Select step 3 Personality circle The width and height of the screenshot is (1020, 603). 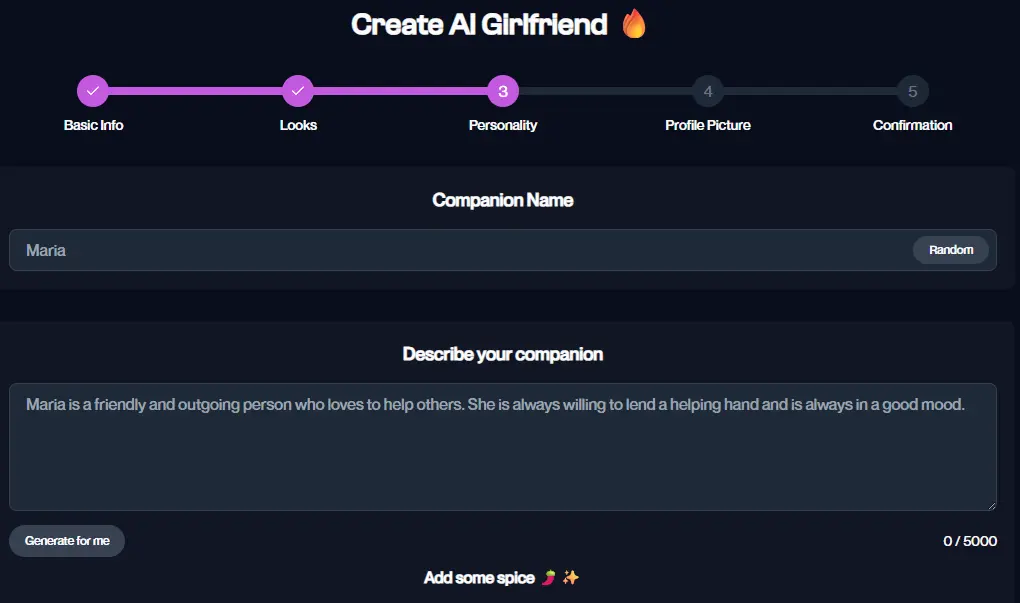coord(503,91)
